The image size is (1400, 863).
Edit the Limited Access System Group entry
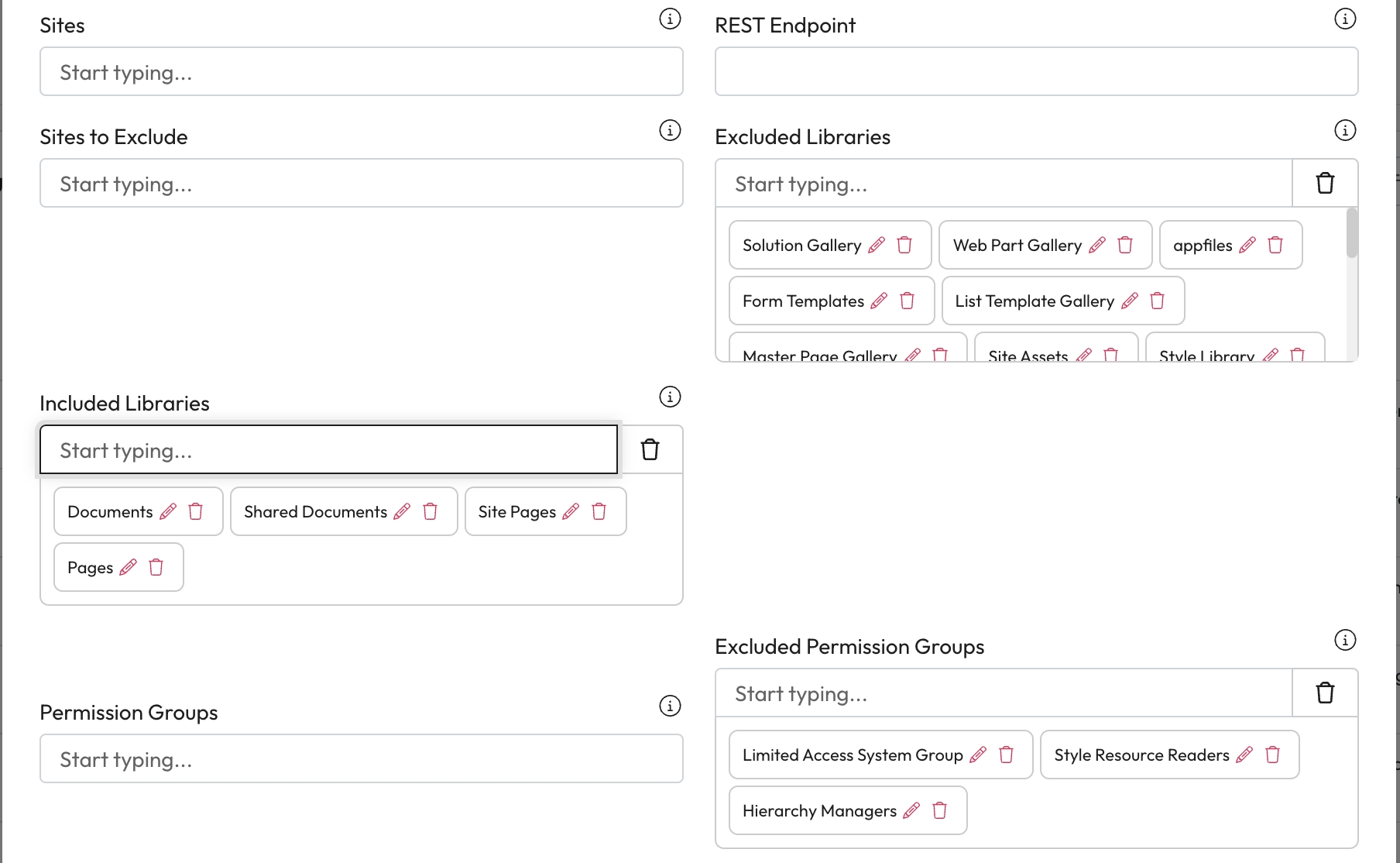978,755
